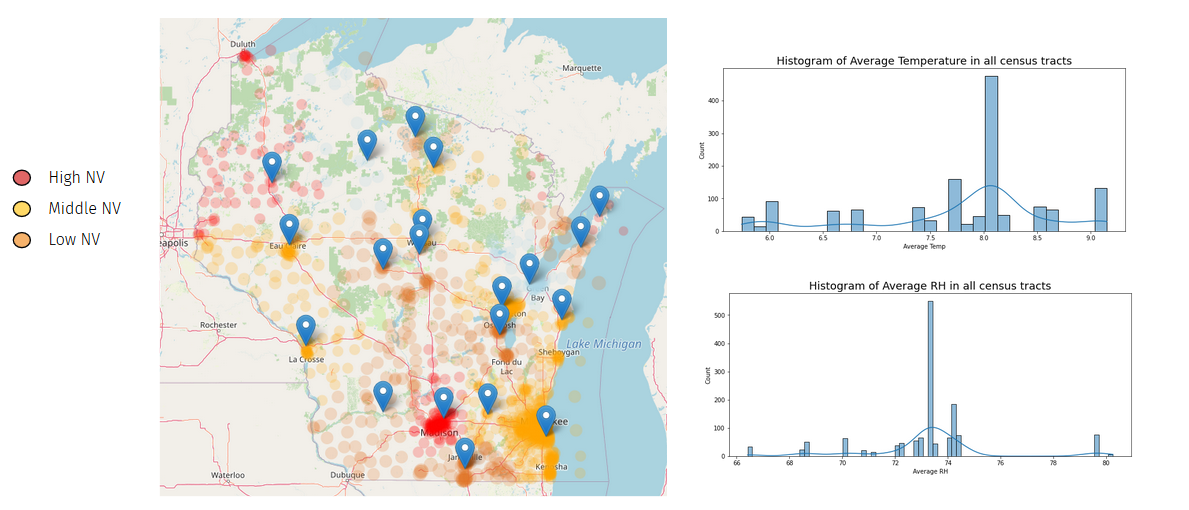Click the 'Rochester' city label
The height and width of the screenshot is (510, 1189).
pyautogui.click(x=218, y=325)
